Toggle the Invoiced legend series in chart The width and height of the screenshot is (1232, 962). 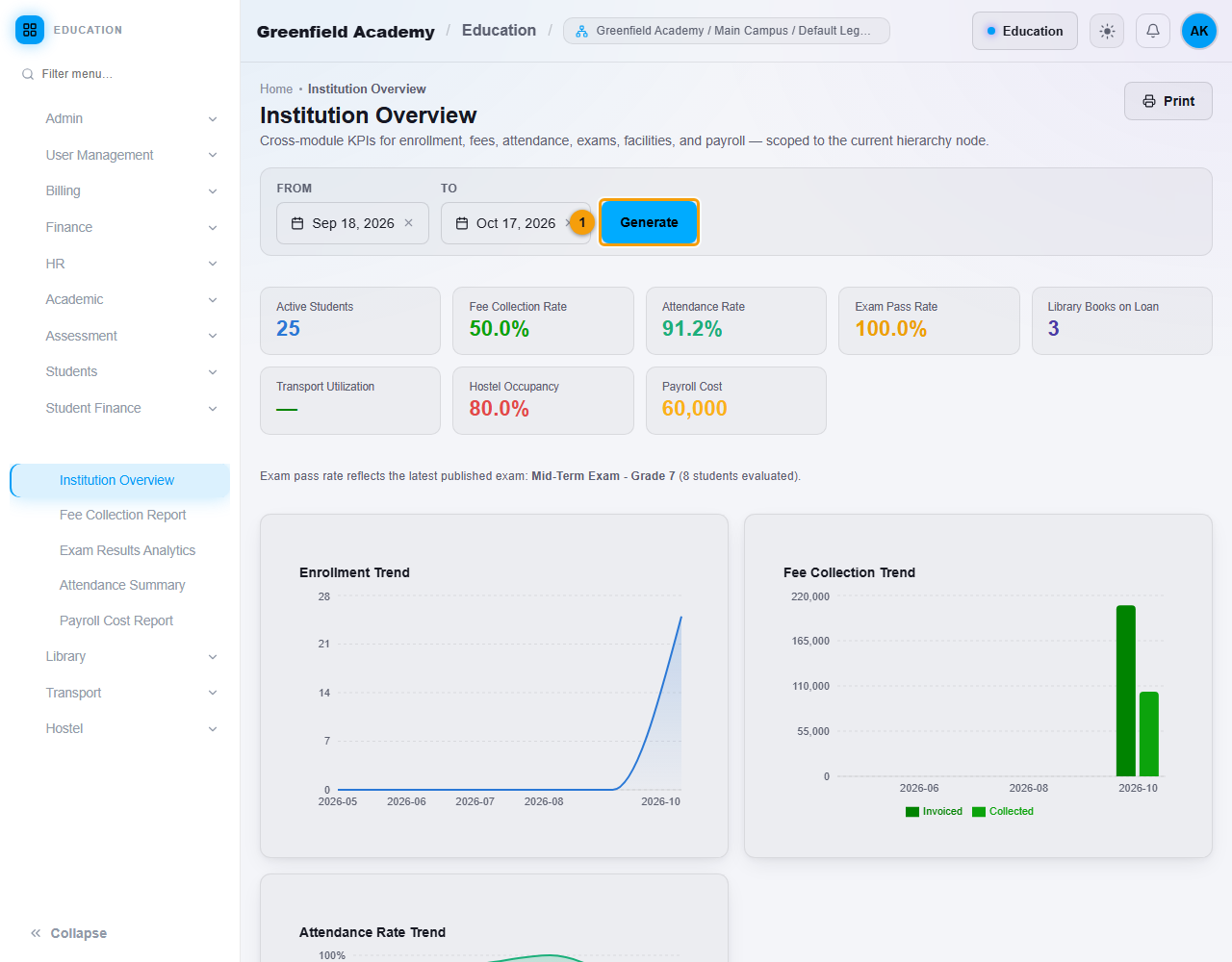[x=934, y=812]
